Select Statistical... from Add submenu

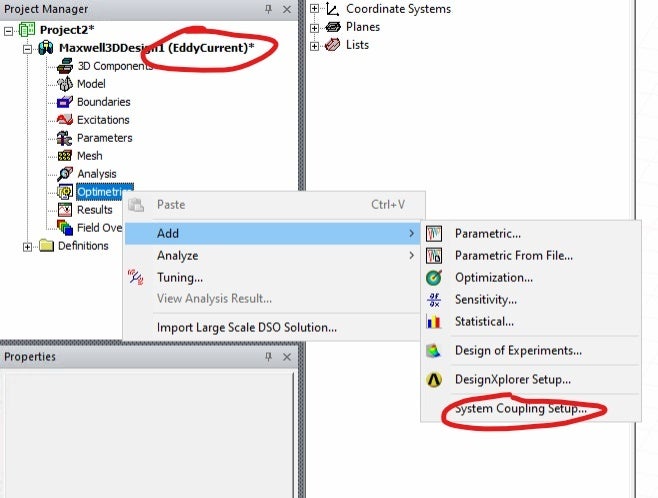pos(531,321)
